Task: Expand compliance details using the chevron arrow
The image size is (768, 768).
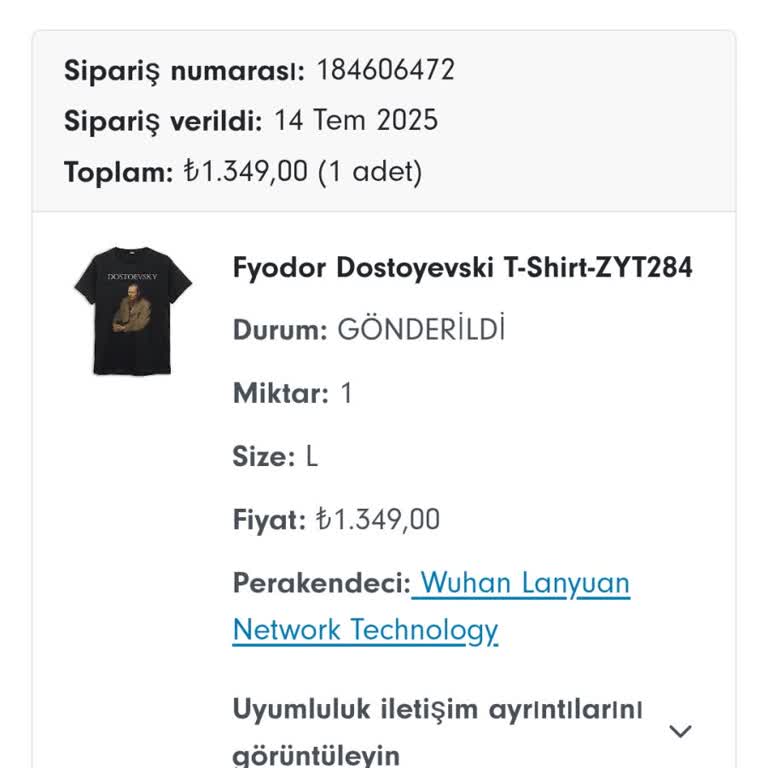Action: click(x=680, y=731)
